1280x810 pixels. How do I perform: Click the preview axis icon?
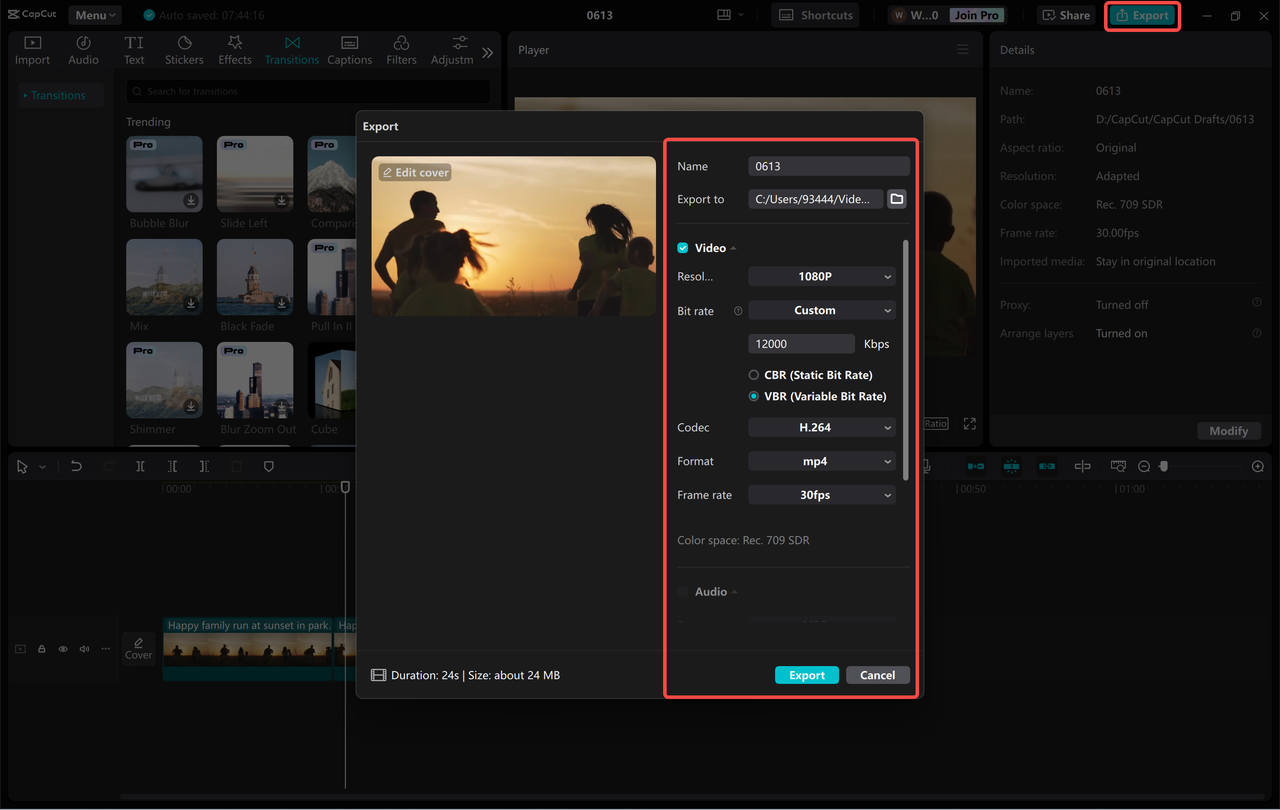point(1082,466)
